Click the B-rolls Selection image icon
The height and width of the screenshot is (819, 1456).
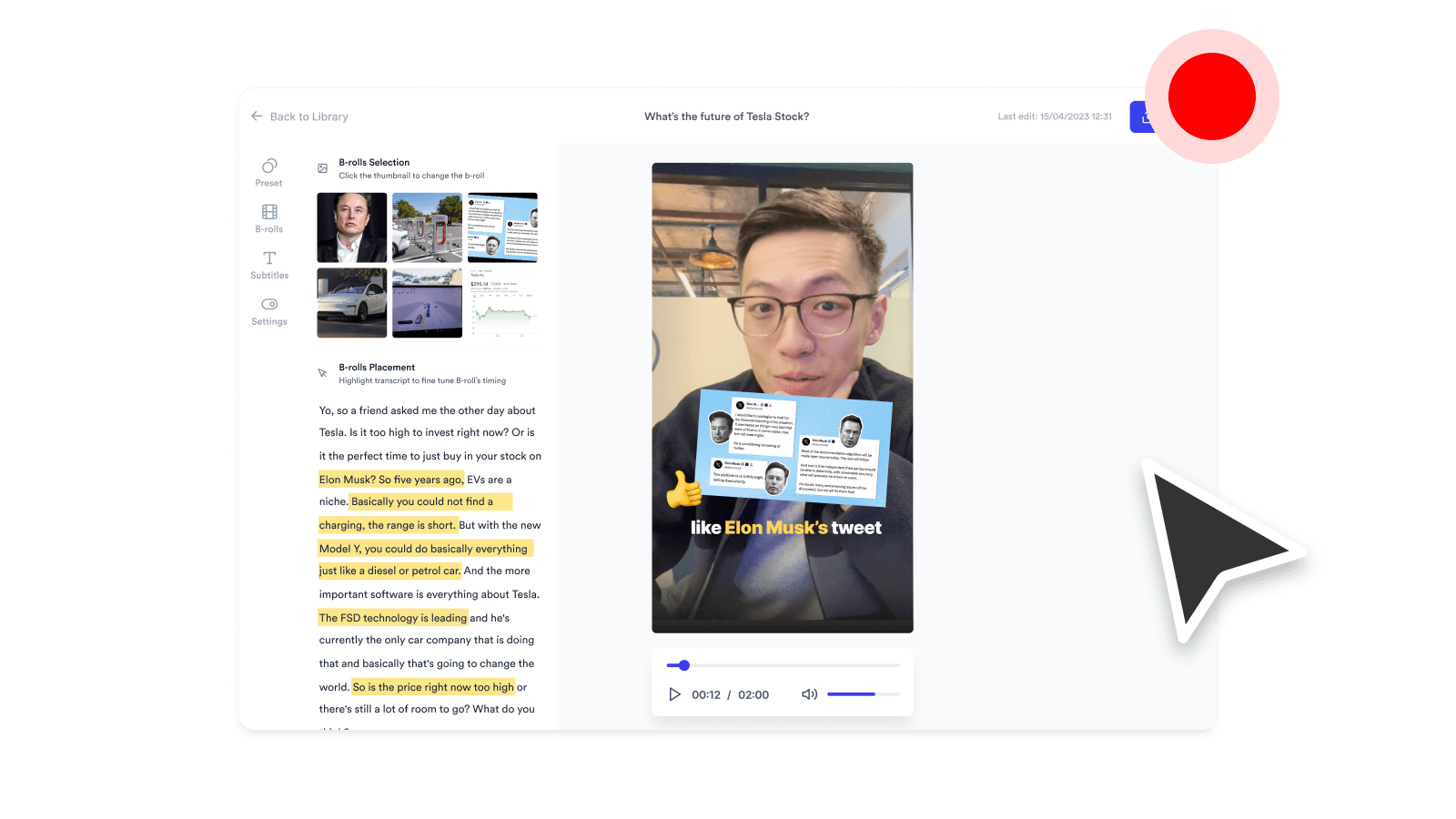(x=322, y=168)
